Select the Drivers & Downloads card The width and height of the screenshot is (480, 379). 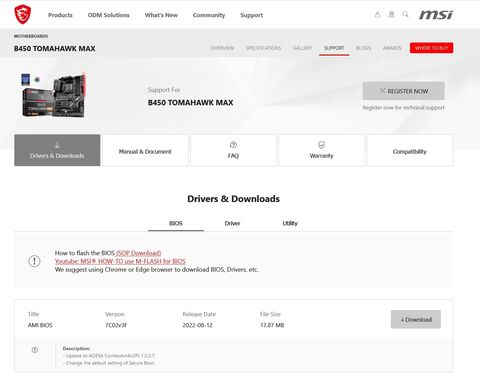click(x=57, y=150)
